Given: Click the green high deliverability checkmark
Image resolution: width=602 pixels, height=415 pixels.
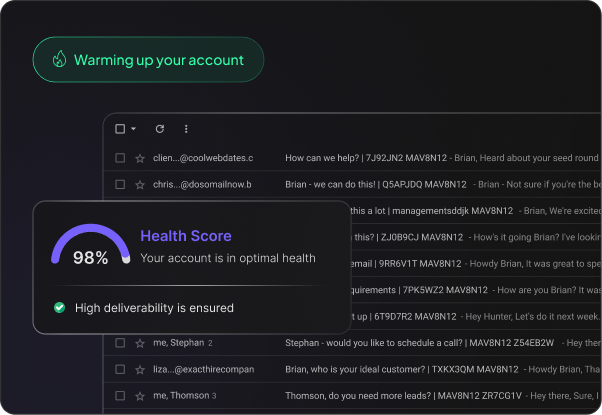Looking at the screenshot, I should (59, 308).
